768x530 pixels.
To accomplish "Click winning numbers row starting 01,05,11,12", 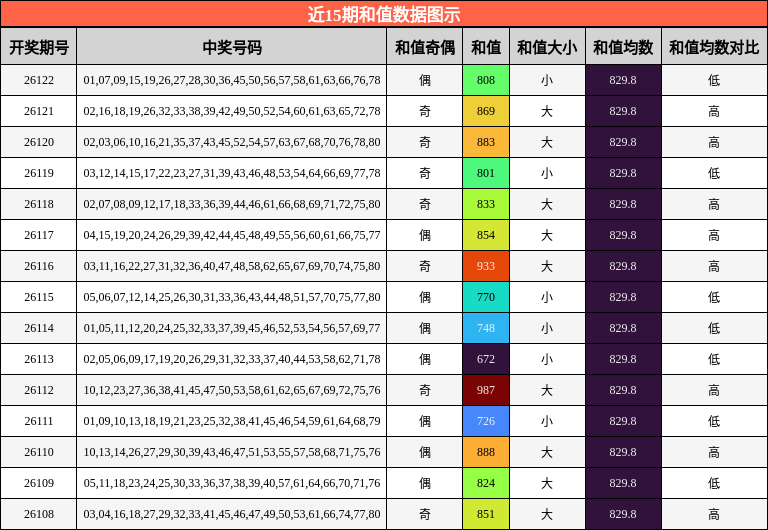I will click(x=232, y=328).
